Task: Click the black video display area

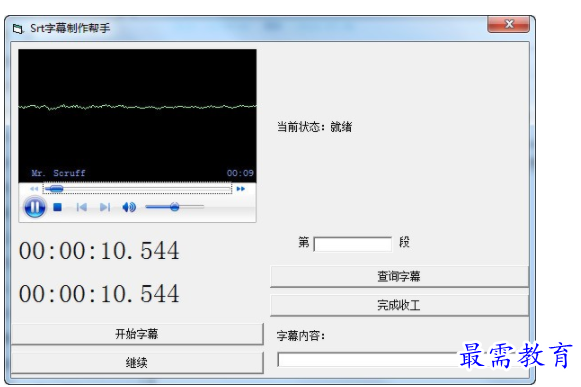Action: 137,115
